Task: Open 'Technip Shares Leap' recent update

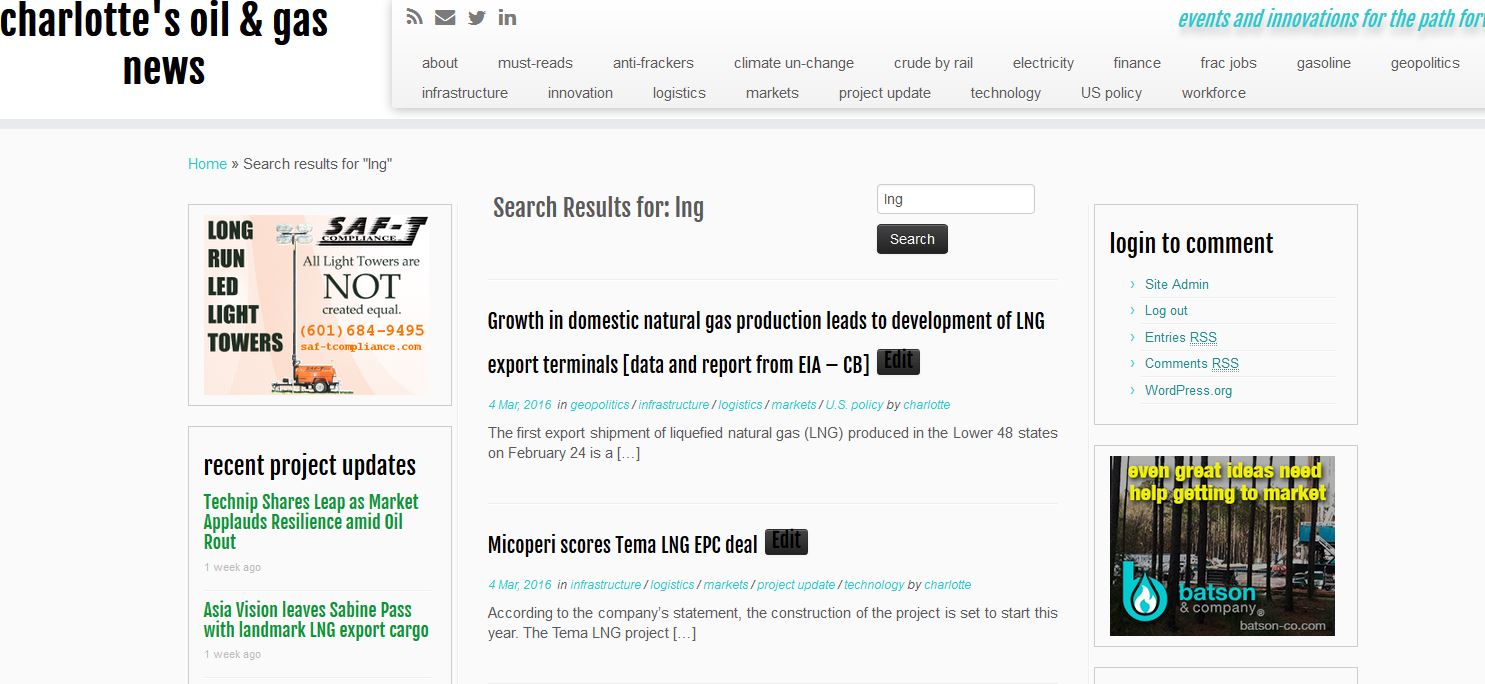Action: (x=310, y=521)
